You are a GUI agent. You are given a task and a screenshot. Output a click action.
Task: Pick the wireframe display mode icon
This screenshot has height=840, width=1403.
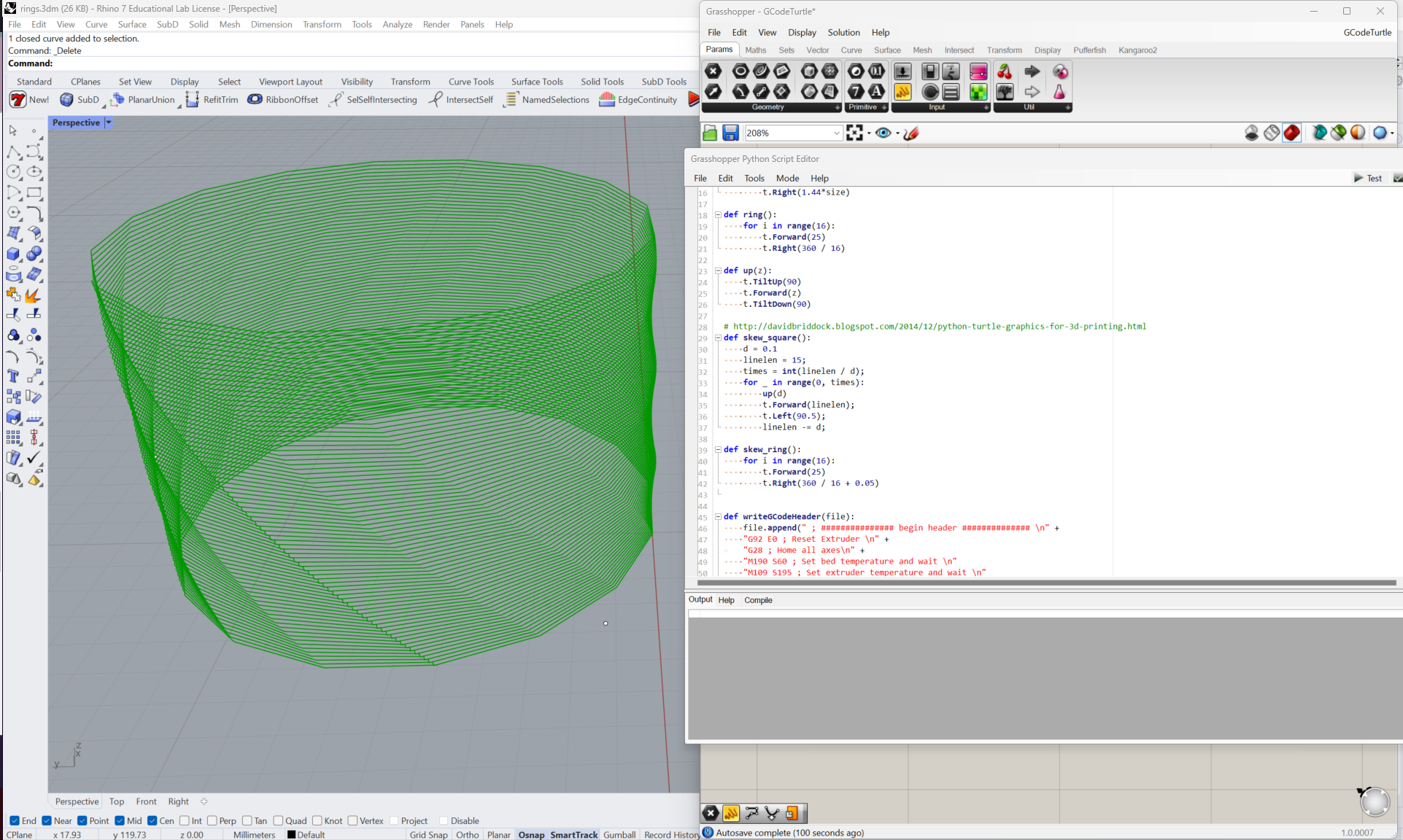click(x=1272, y=133)
